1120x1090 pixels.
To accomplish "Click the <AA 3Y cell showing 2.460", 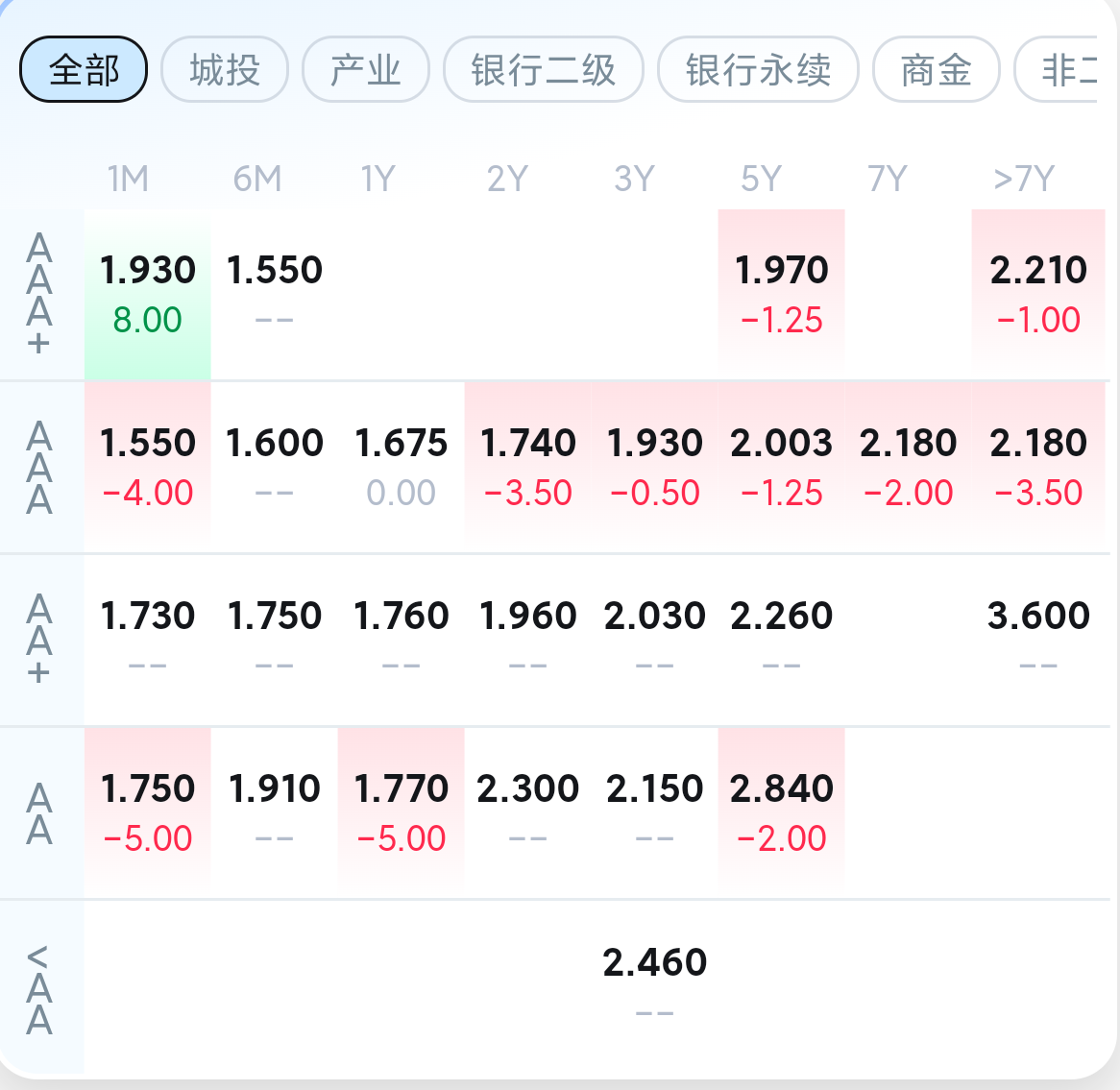I will (654, 986).
